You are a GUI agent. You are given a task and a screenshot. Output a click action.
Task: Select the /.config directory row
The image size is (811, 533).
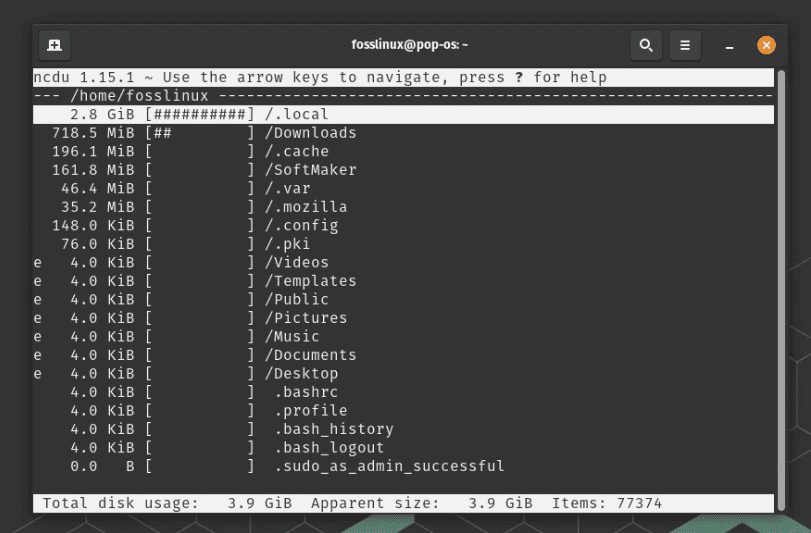[x=403, y=225]
